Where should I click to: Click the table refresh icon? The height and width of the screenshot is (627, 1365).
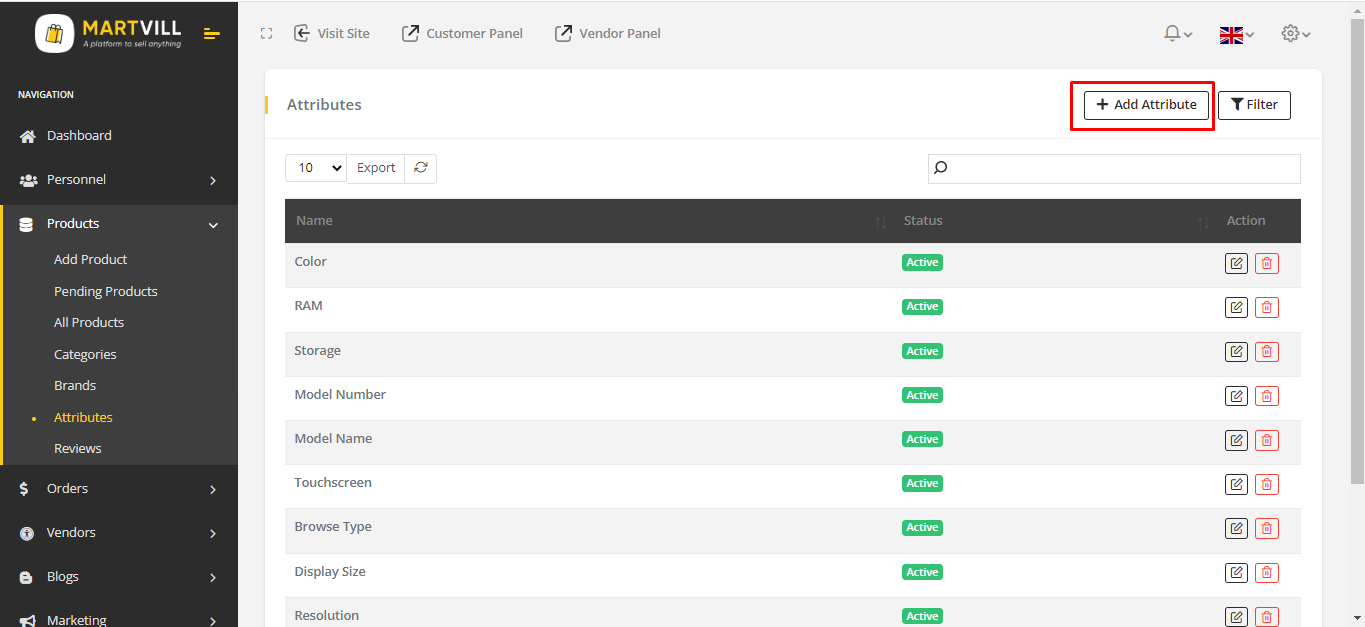[x=420, y=168]
